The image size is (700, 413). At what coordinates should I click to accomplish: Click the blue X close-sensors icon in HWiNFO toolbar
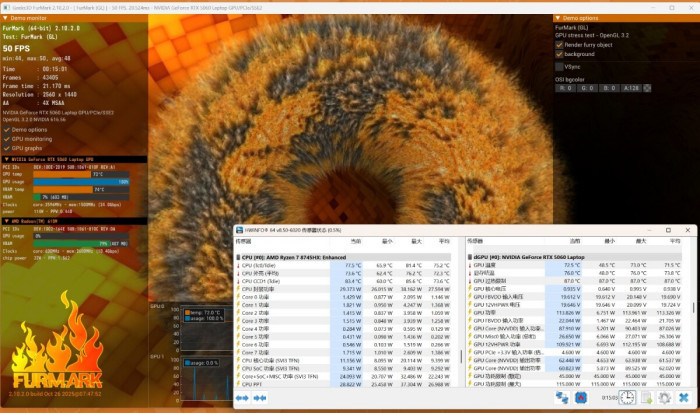683,397
